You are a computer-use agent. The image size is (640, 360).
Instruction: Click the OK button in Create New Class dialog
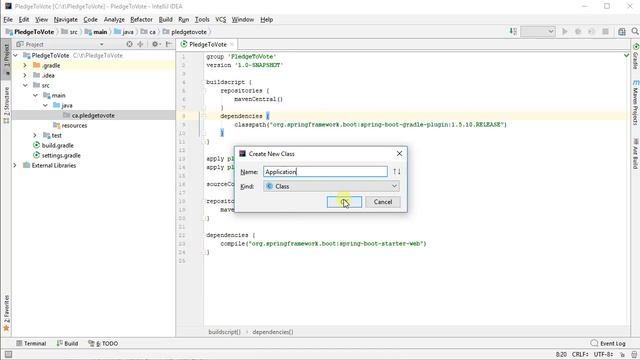pyautogui.click(x=344, y=202)
